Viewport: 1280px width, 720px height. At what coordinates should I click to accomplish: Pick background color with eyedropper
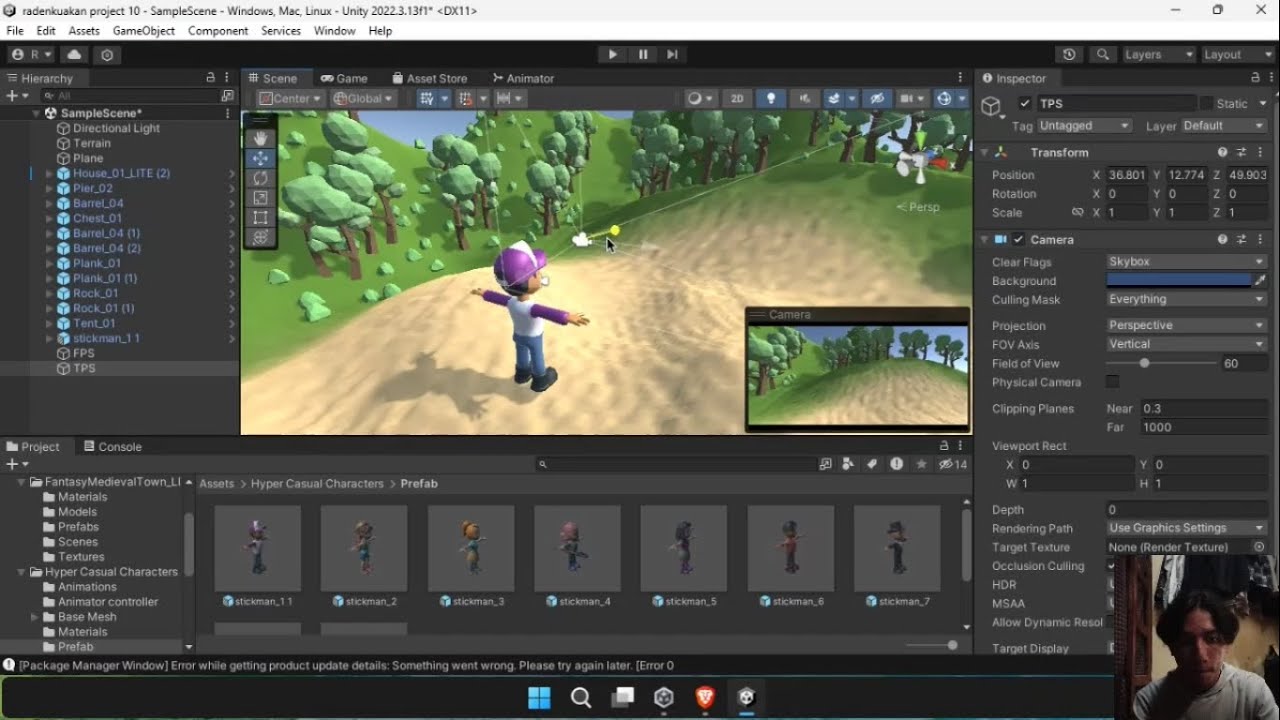pos(1260,281)
